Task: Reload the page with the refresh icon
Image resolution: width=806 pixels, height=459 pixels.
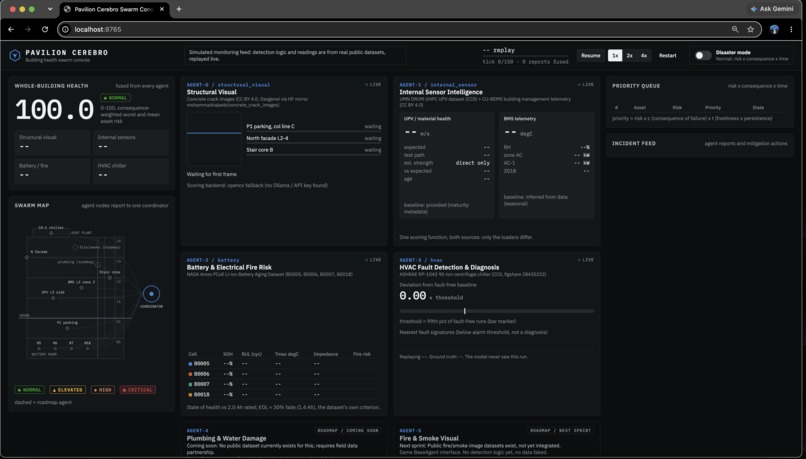Action: click(x=45, y=29)
